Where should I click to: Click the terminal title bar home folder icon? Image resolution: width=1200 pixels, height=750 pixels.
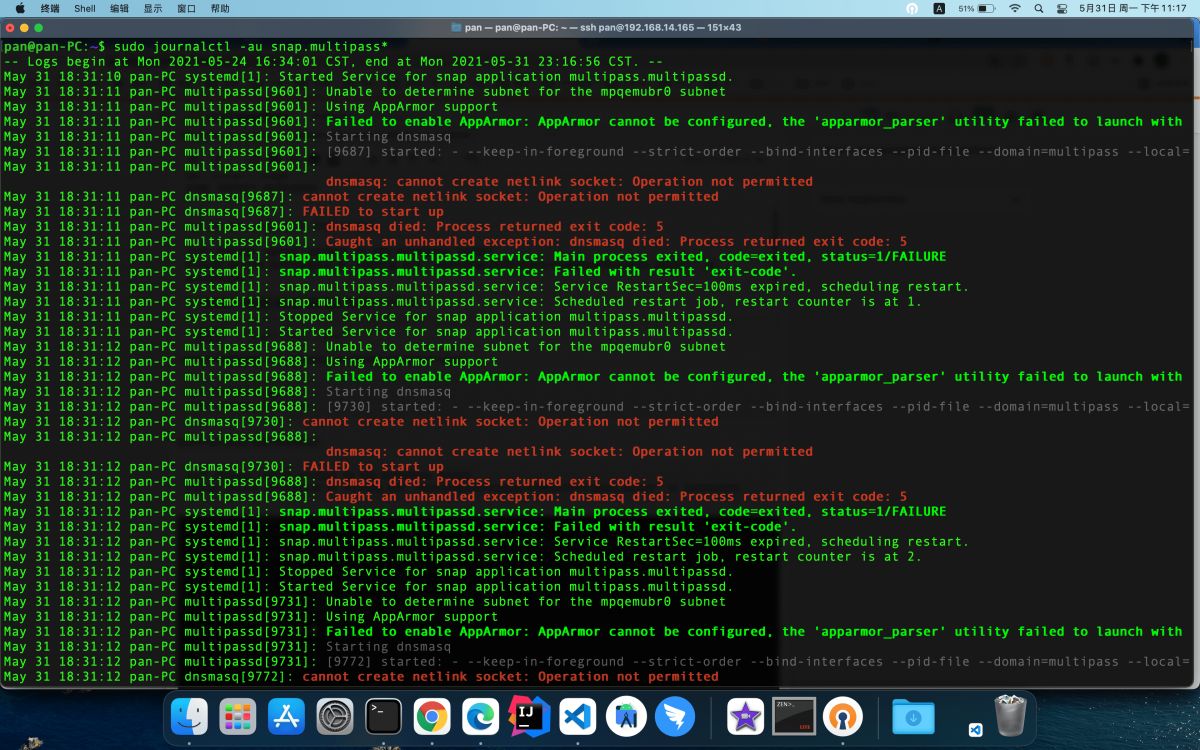click(457, 27)
